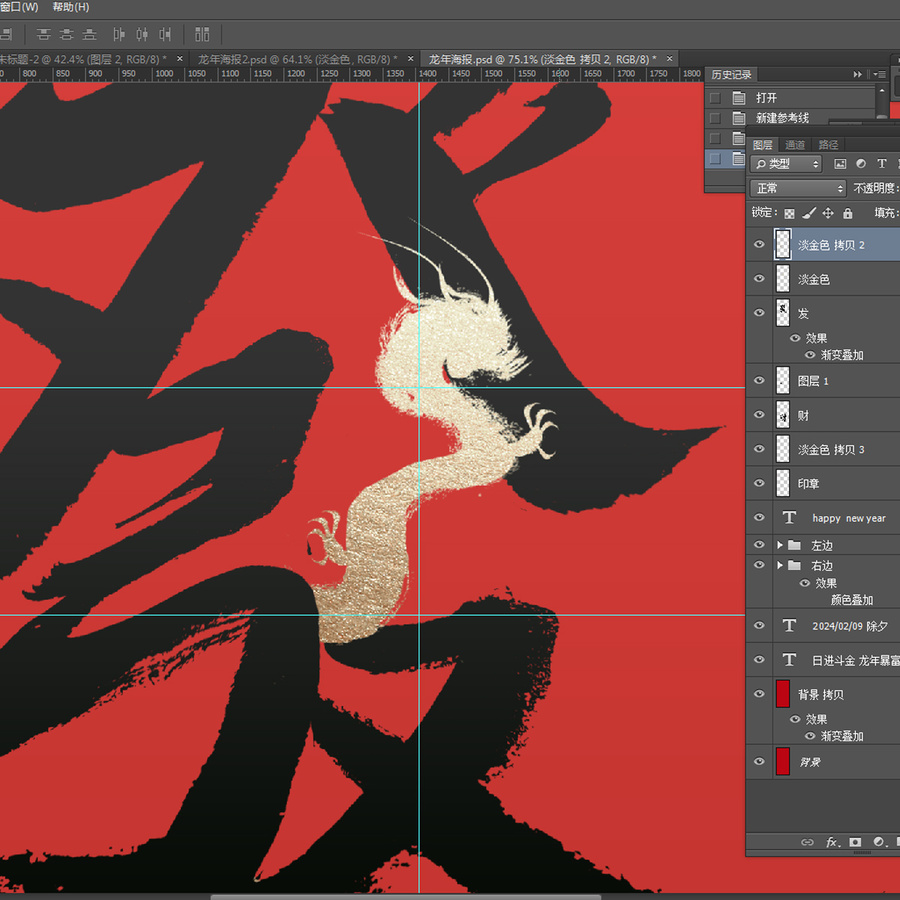Open the fx layer style menu
Viewport: 900px width, 900px height.
point(832,842)
